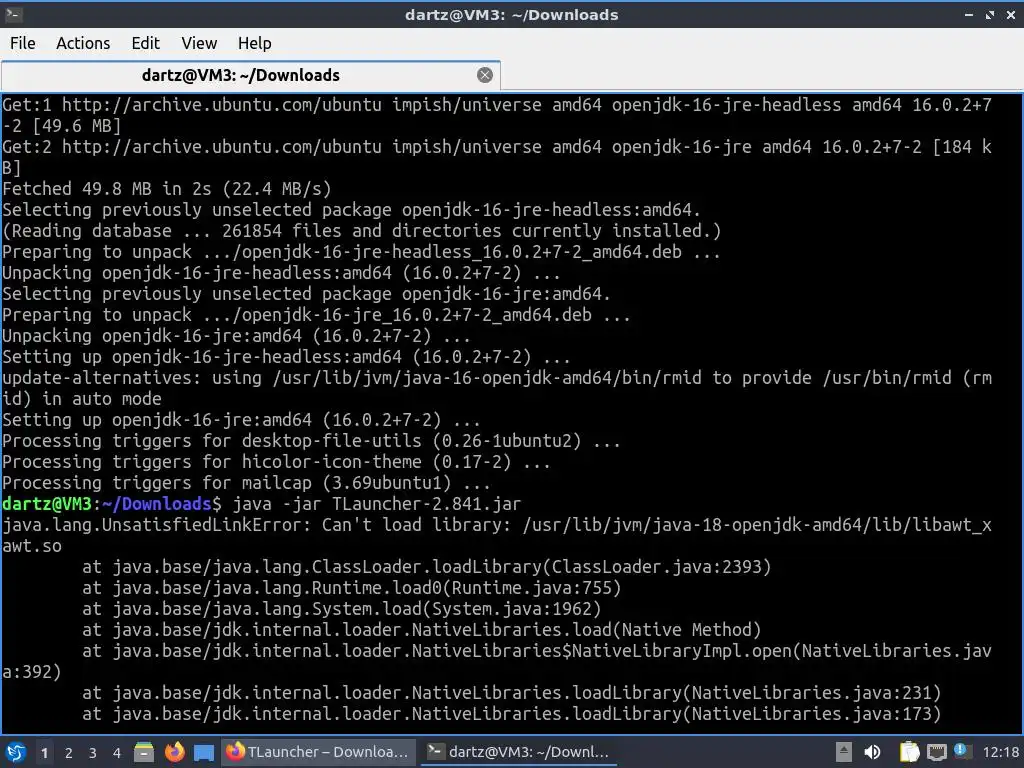Click 'Unpacking openjdk-16-jre:amd64' line
Viewport: 1024px width, 768px height.
[x=236, y=336]
